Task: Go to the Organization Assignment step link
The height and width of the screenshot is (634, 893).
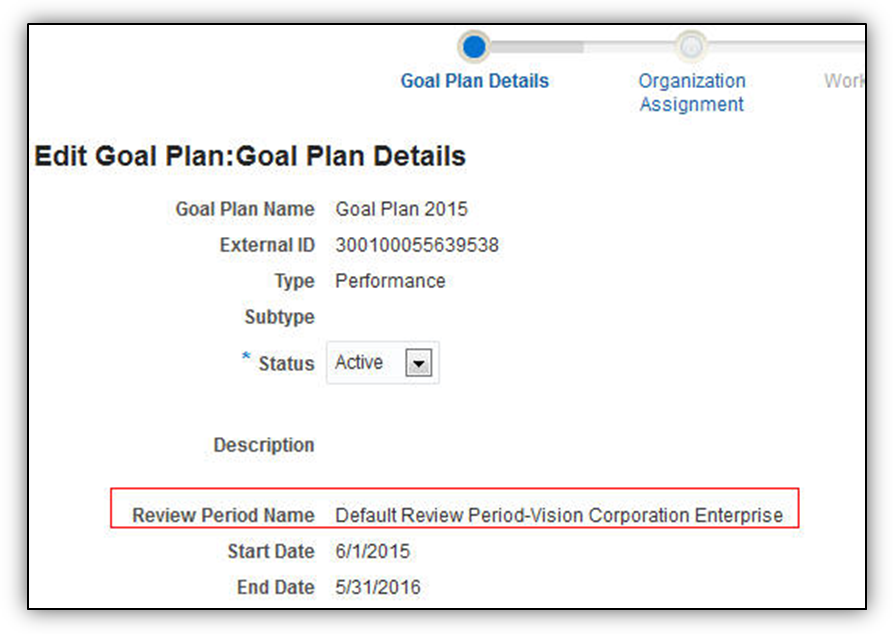Action: [x=691, y=92]
